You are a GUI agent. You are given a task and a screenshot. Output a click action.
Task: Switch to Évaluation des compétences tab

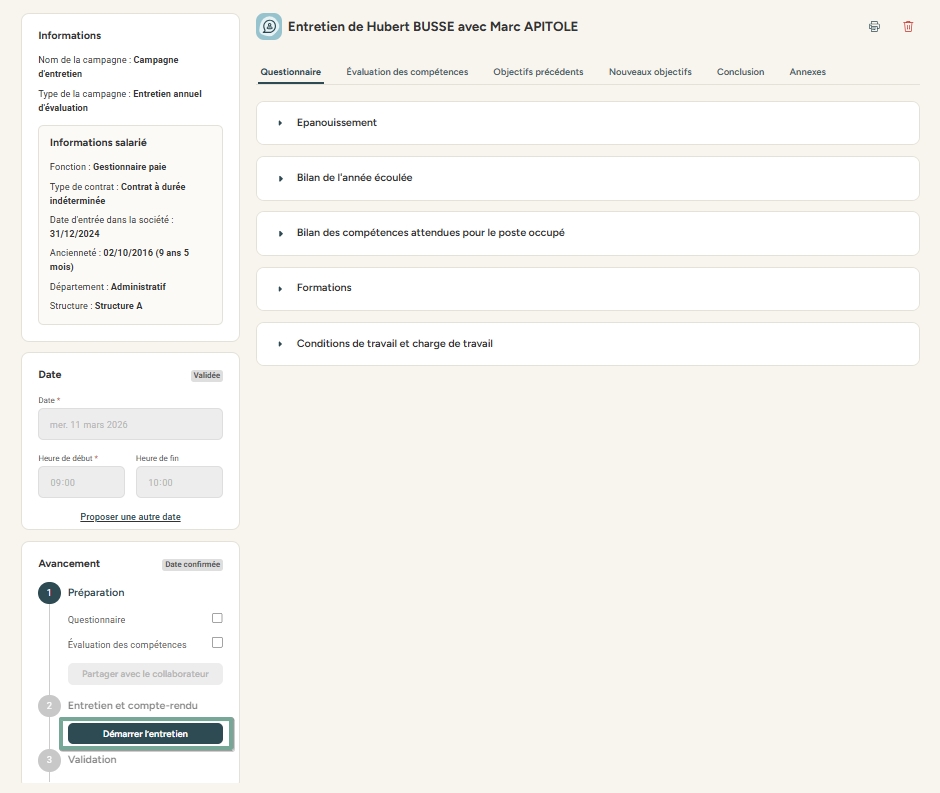pyautogui.click(x=407, y=72)
